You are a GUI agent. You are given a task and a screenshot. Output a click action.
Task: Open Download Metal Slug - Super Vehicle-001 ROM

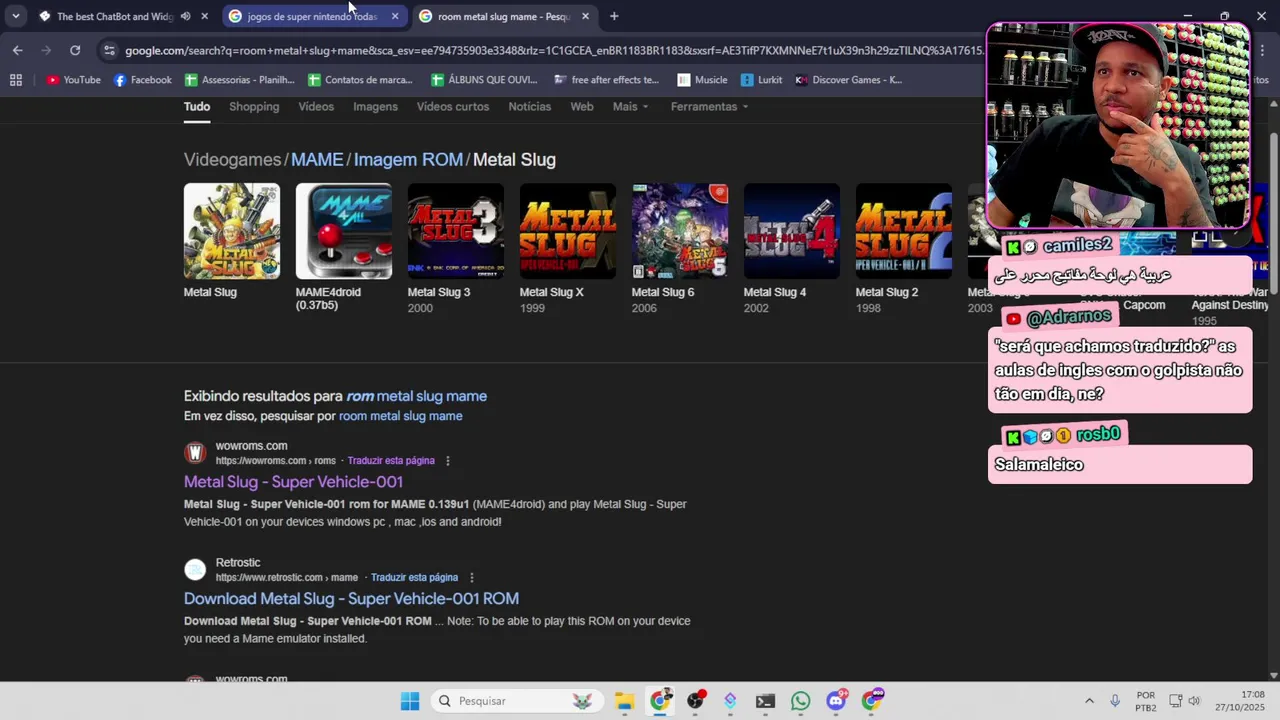(351, 598)
